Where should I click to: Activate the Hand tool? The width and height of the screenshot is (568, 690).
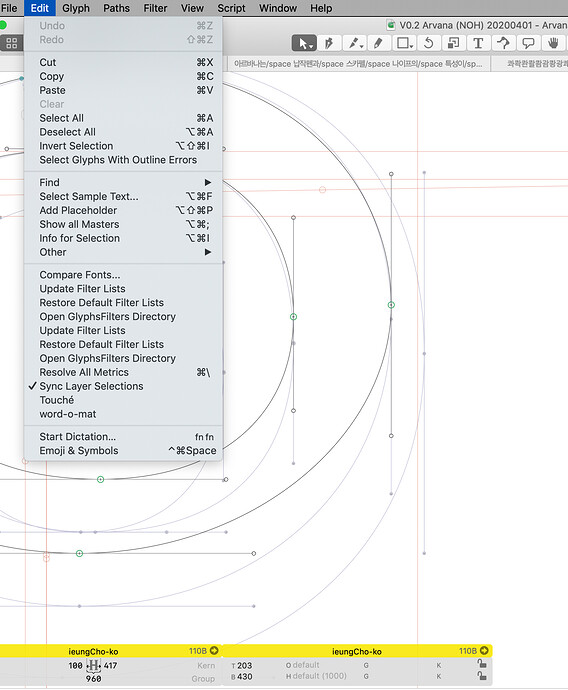click(553, 43)
